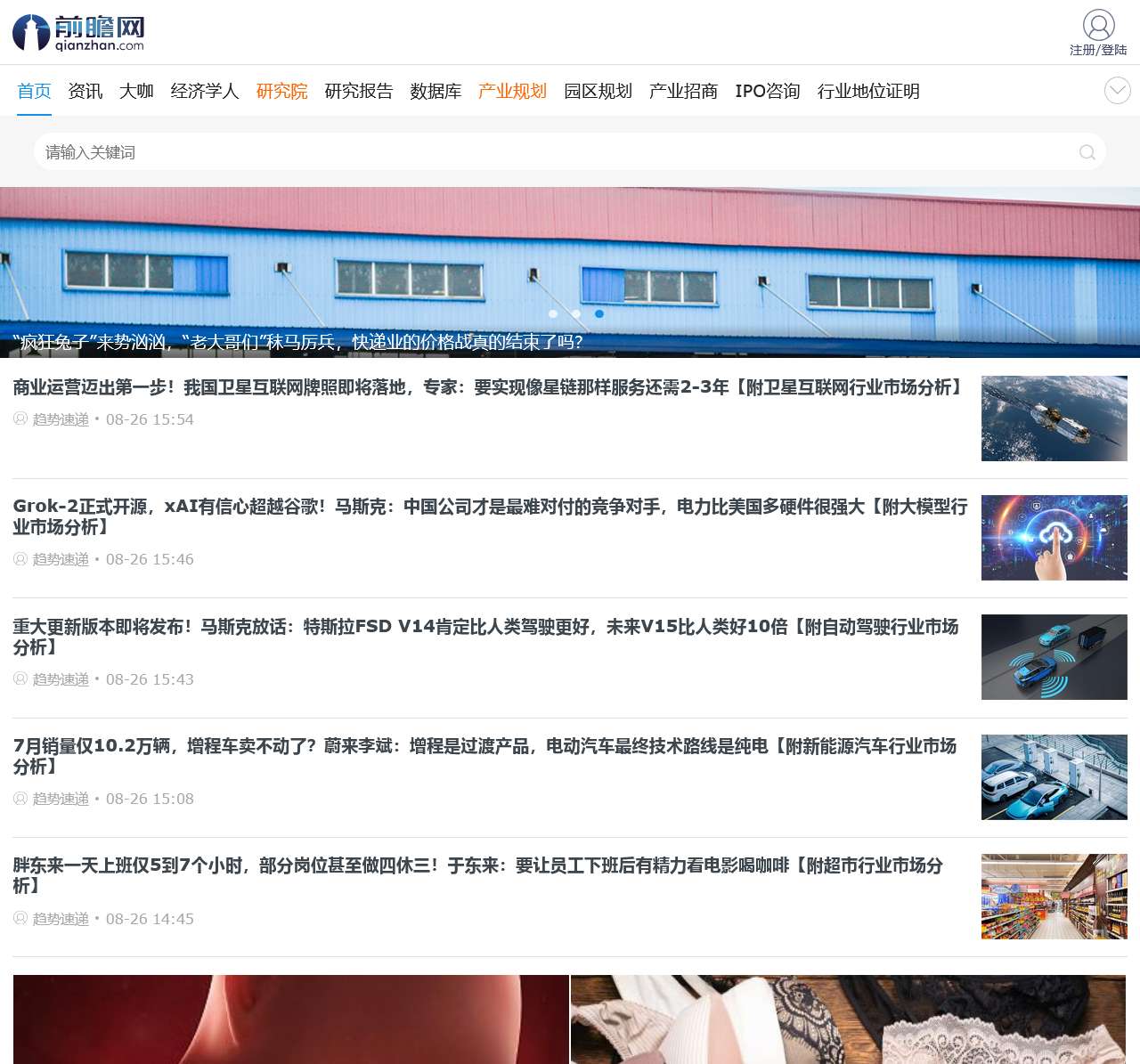The image size is (1140, 1064).
Task: Open the 特斯拉FSD V14 article headline
Action: tap(485, 637)
